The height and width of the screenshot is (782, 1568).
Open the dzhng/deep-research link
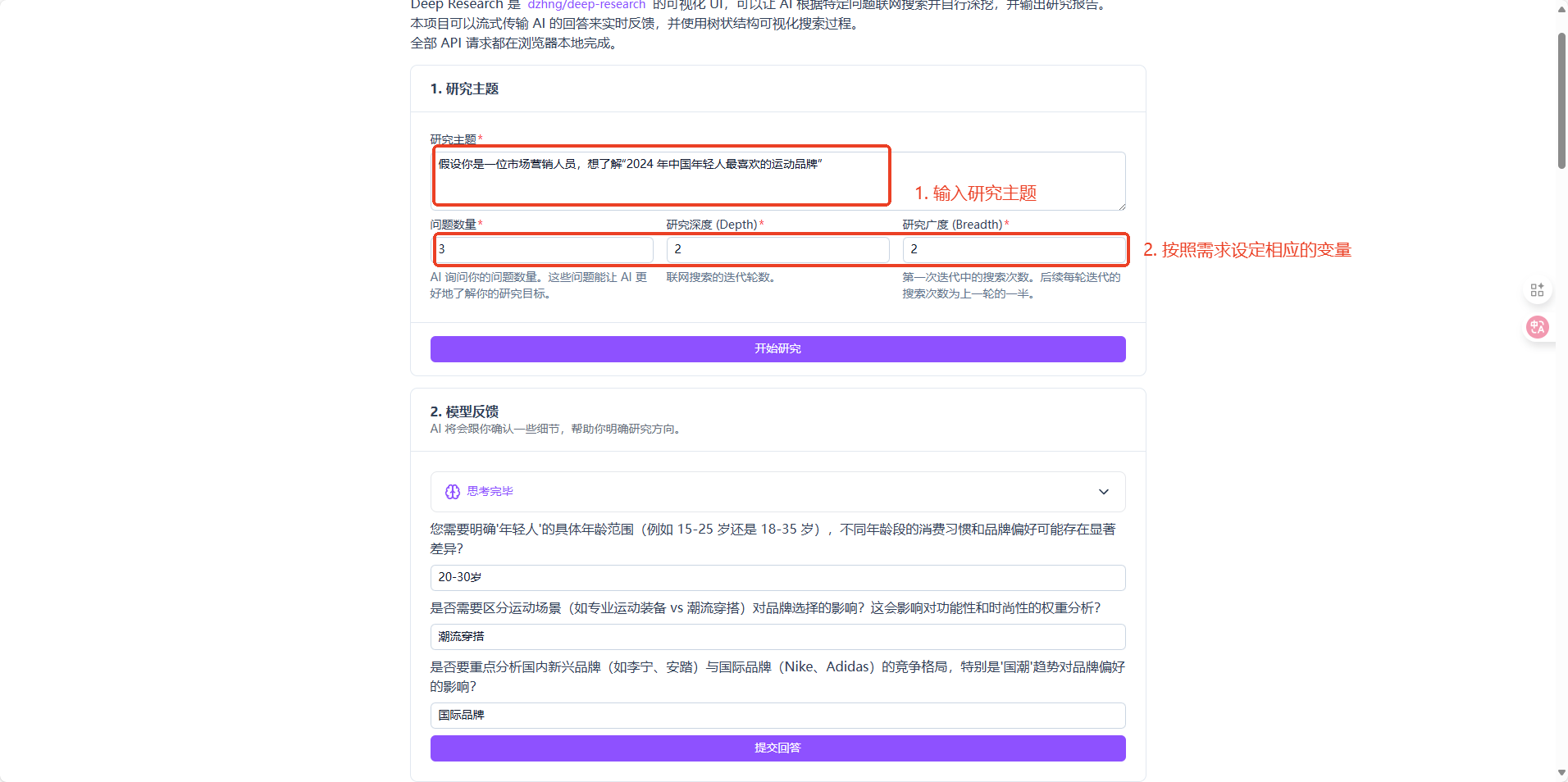[x=586, y=5]
